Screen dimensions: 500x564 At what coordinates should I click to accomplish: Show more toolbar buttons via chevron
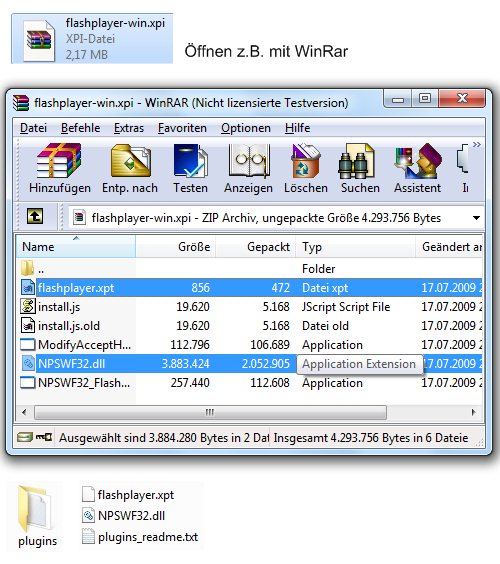click(x=477, y=145)
